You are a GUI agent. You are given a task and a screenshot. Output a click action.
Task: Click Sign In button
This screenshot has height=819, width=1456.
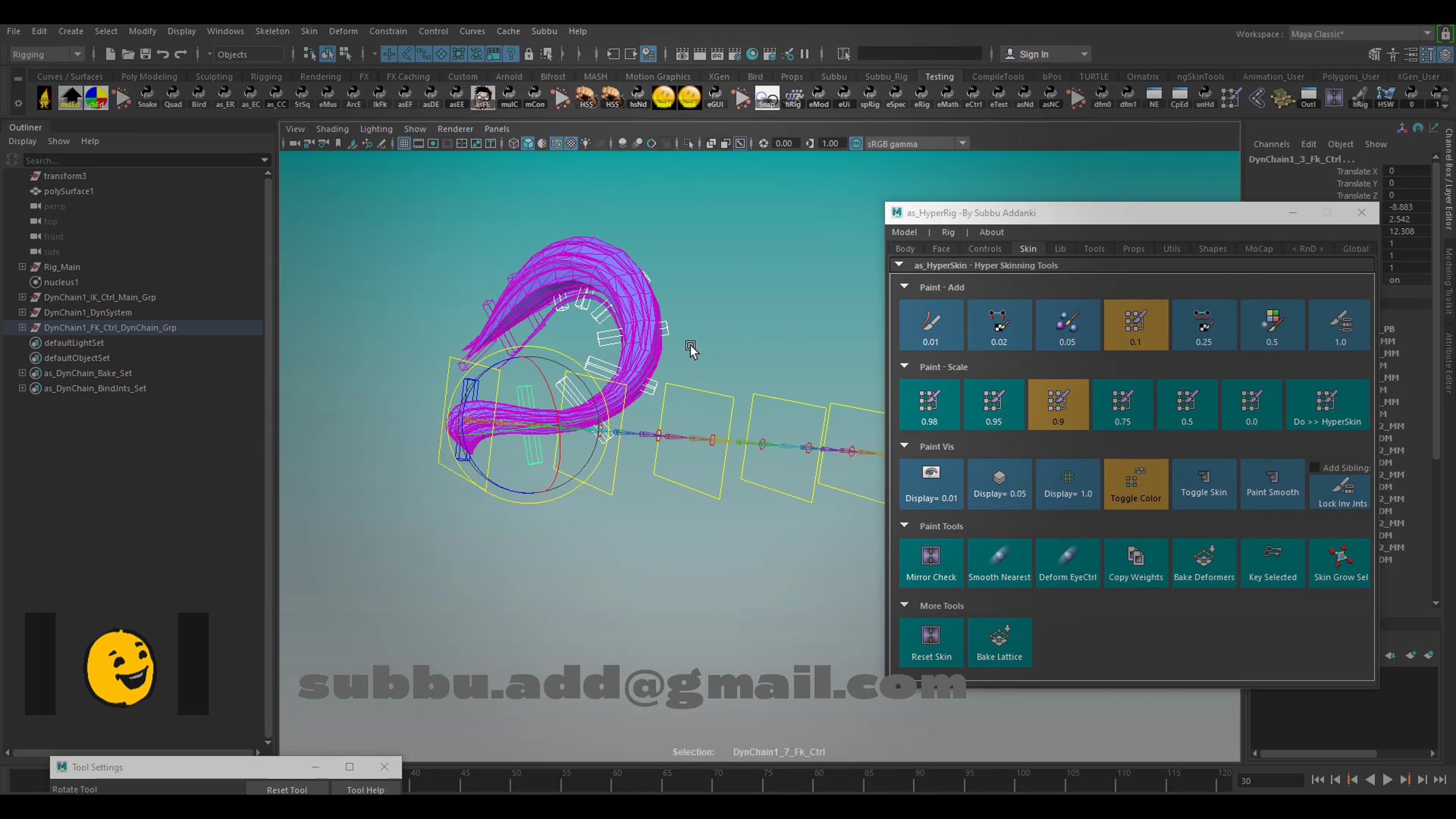pos(1045,54)
